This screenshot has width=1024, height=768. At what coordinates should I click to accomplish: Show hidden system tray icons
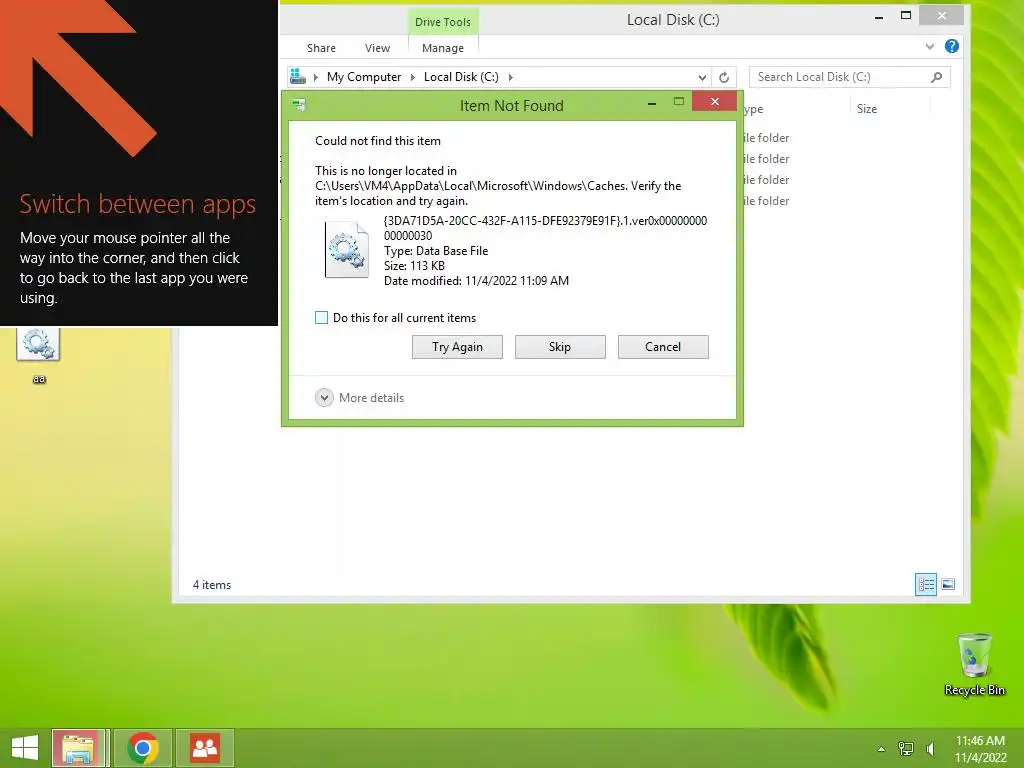pyautogui.click(x=882, y=749)
